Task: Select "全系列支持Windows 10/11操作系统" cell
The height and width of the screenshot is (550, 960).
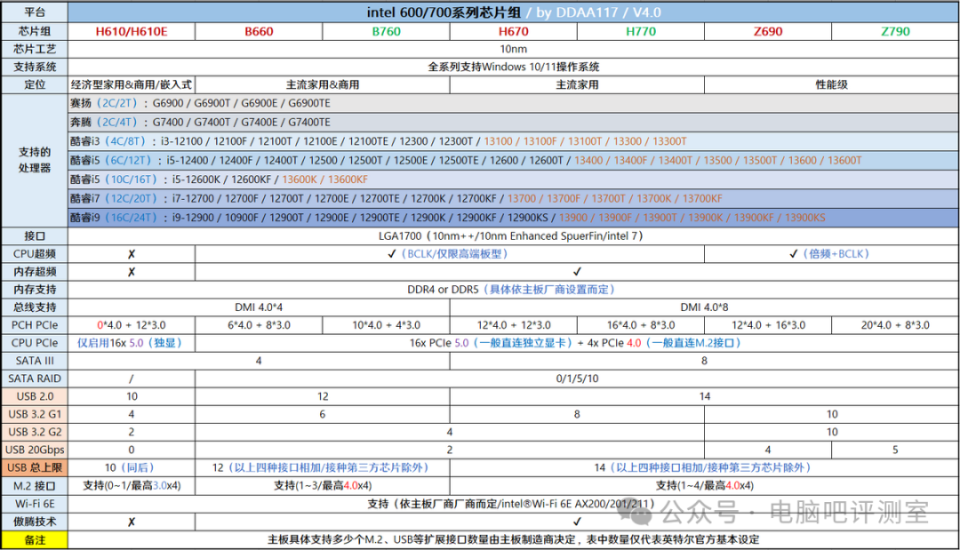Action: (513, 67)
